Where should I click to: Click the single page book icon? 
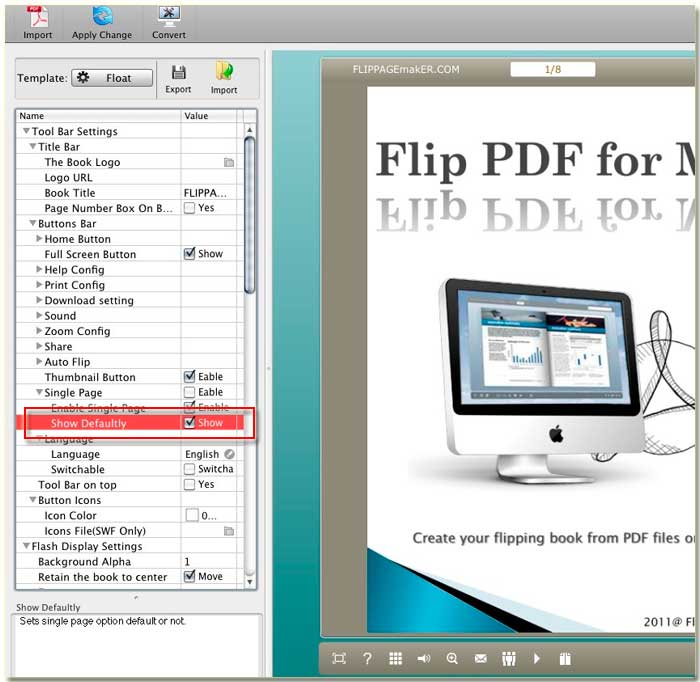pos(565,658)
